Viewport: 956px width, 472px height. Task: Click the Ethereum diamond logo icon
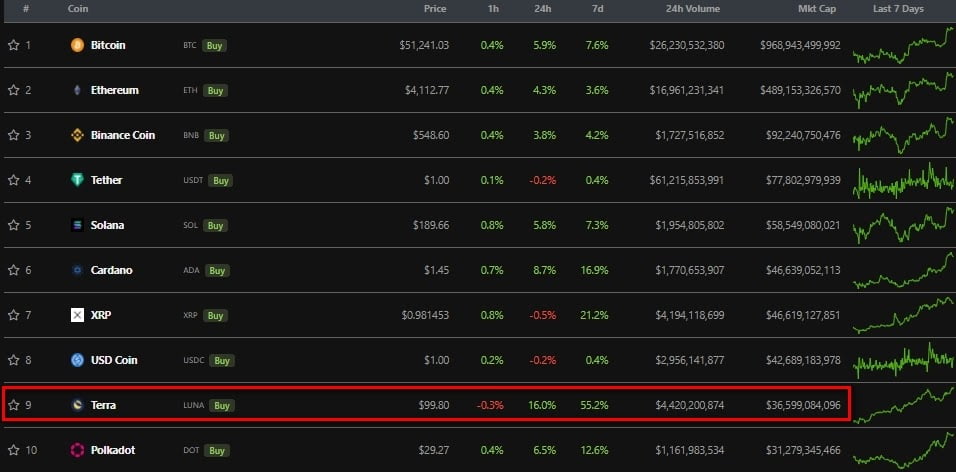point(77,90)
